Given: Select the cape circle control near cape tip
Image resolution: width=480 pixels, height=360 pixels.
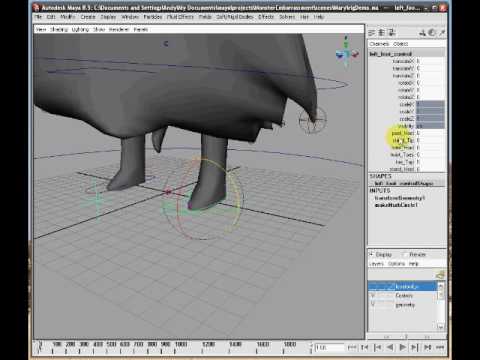Looking at the screenshot, I should click(x=312, y=119).
